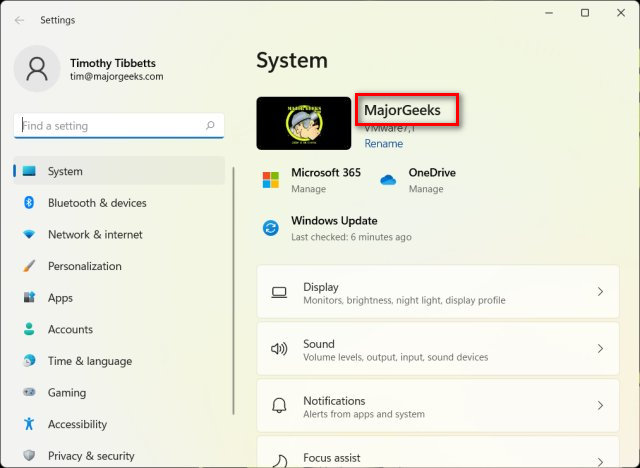Click Manage under OneDrive
This screenshot has width=640, height=468.
coord(426,189)
